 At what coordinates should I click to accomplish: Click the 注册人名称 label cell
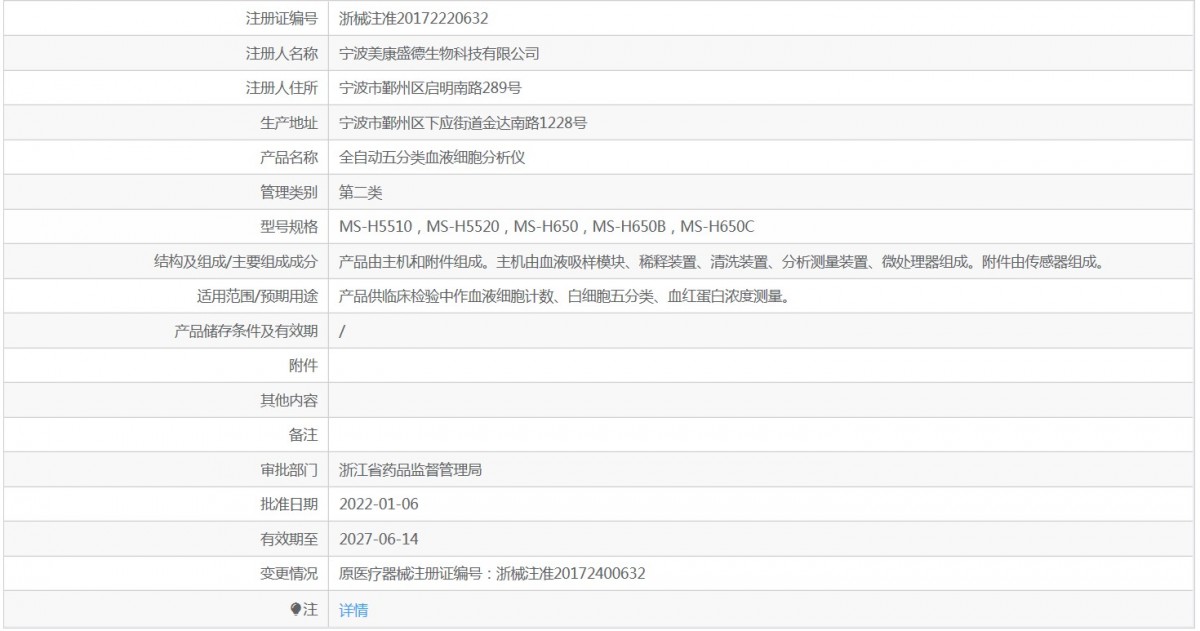[x=165, y=53]
